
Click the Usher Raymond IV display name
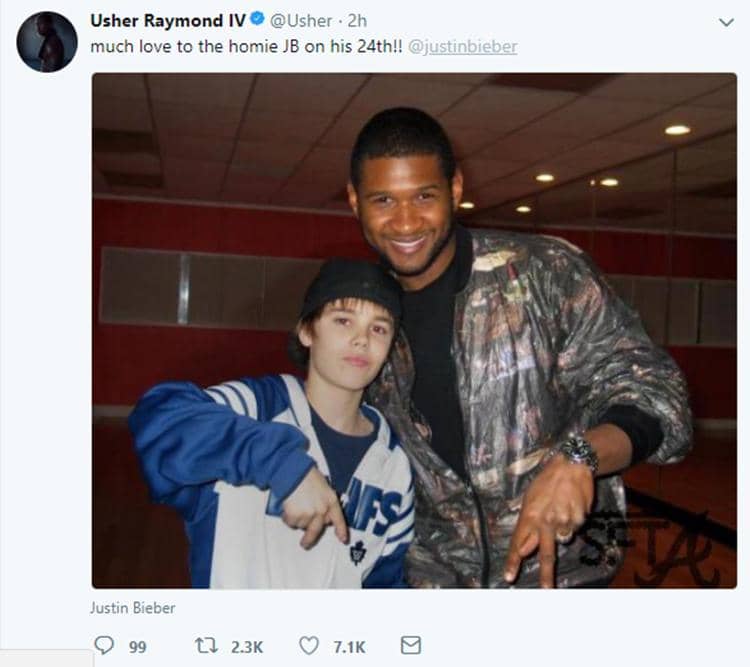[167, 21]
